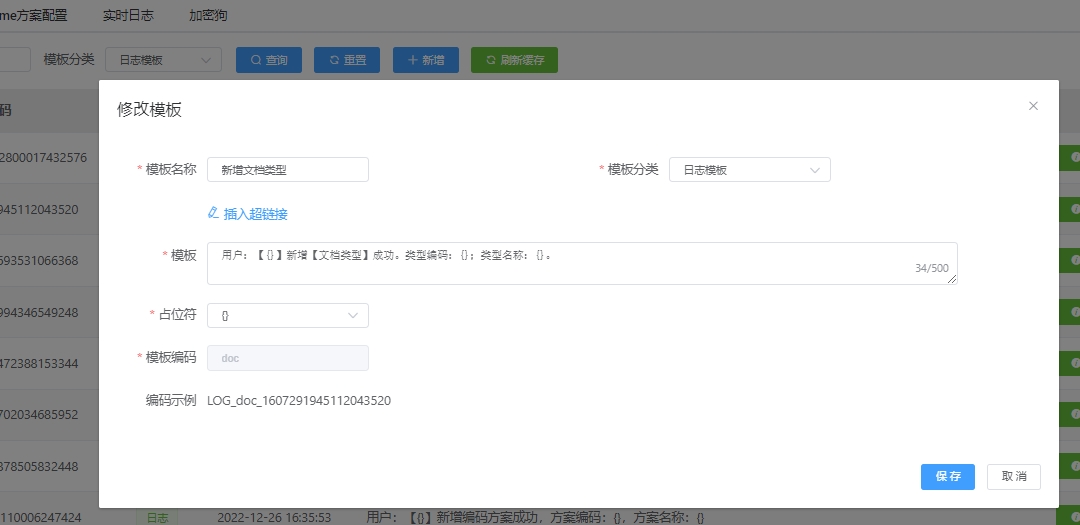The height and width of the screenshot is (525, 1080).
Task: Open the 模板分类 dropdown in the dialog
Action: point(749,169)
